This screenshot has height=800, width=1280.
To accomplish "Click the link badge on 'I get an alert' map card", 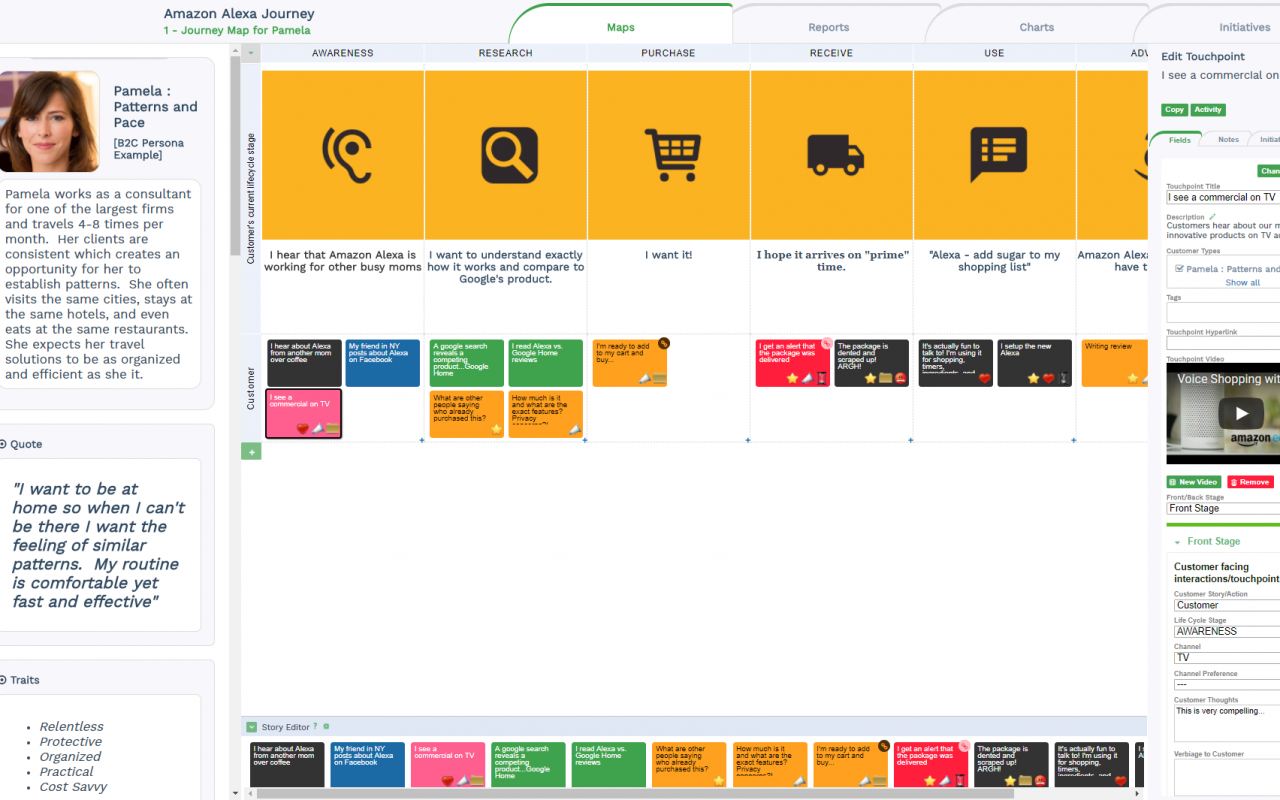I will point(826,343).
